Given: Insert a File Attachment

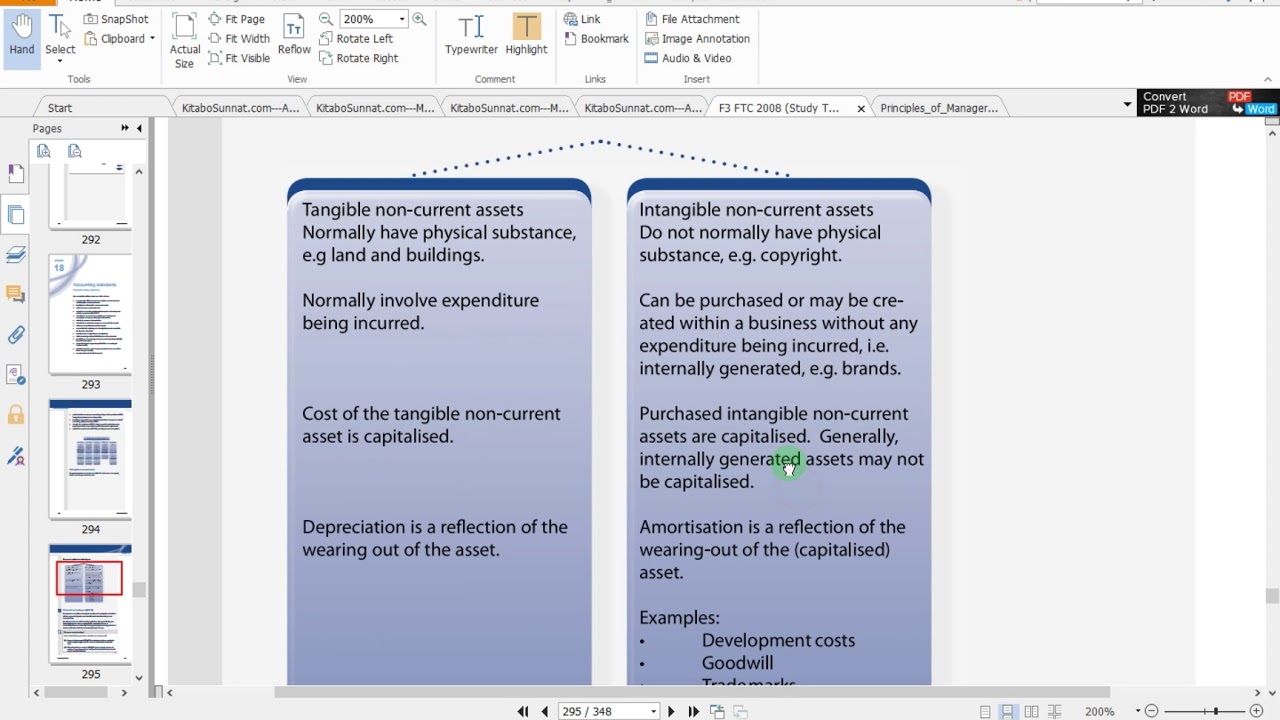Looking at the screenshot, I should [x=692, y=19].
